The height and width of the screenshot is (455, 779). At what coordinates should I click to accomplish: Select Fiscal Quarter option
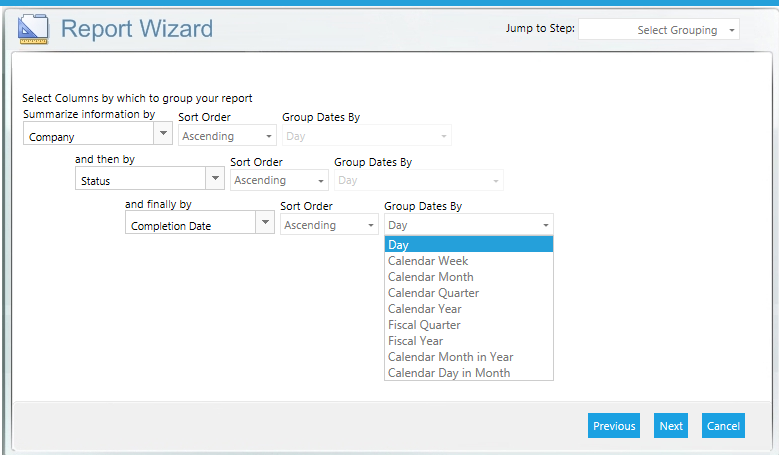click(468, 325)
